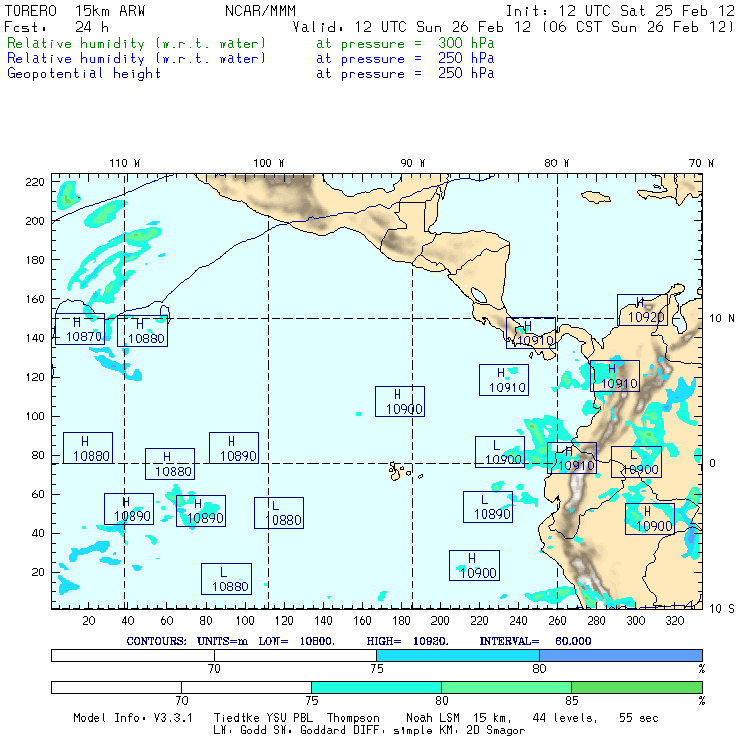
Task: Click the '110 W' longitude label
Action: 125,163
